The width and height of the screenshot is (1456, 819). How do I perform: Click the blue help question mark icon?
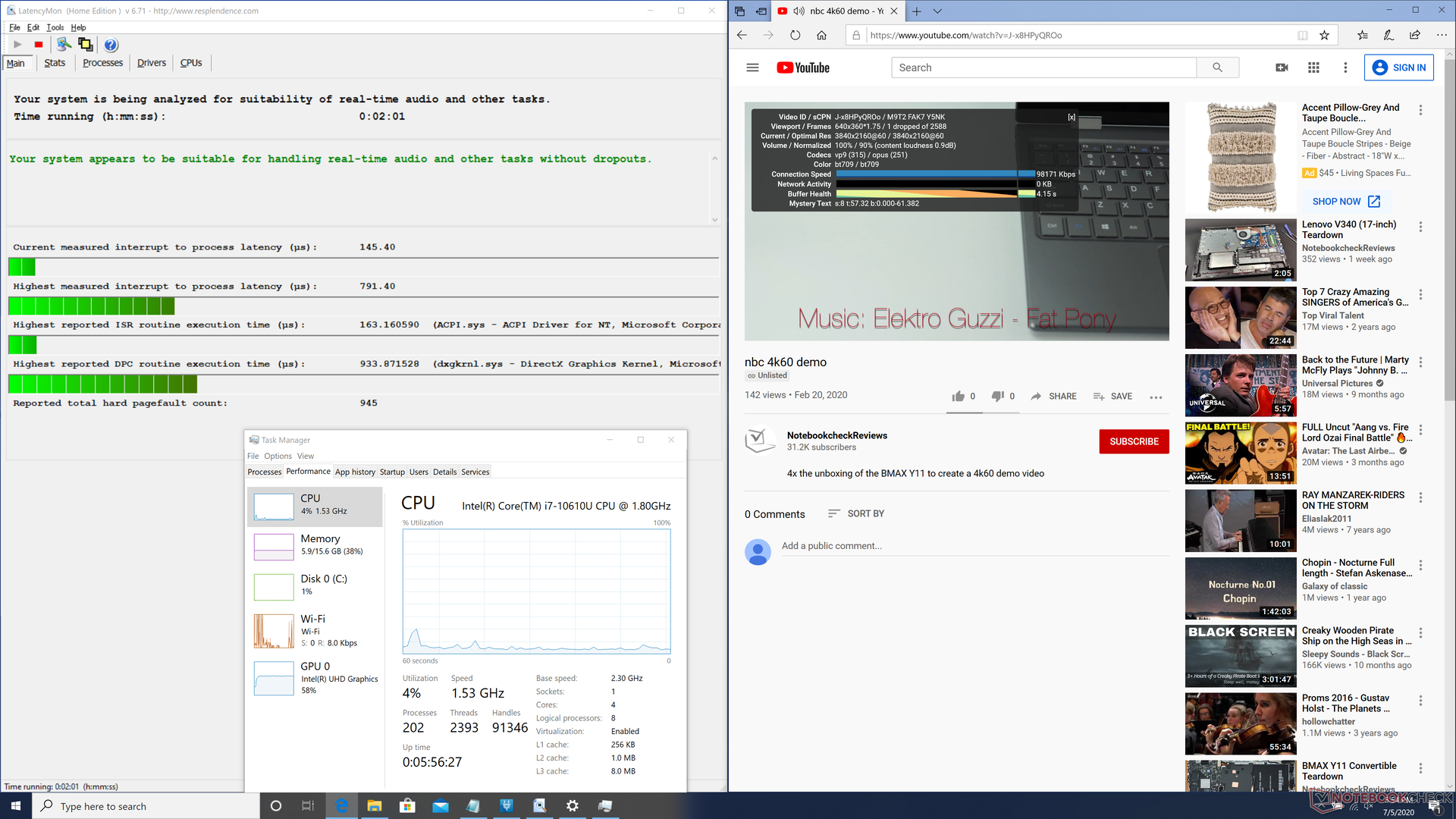pos(111,45)
